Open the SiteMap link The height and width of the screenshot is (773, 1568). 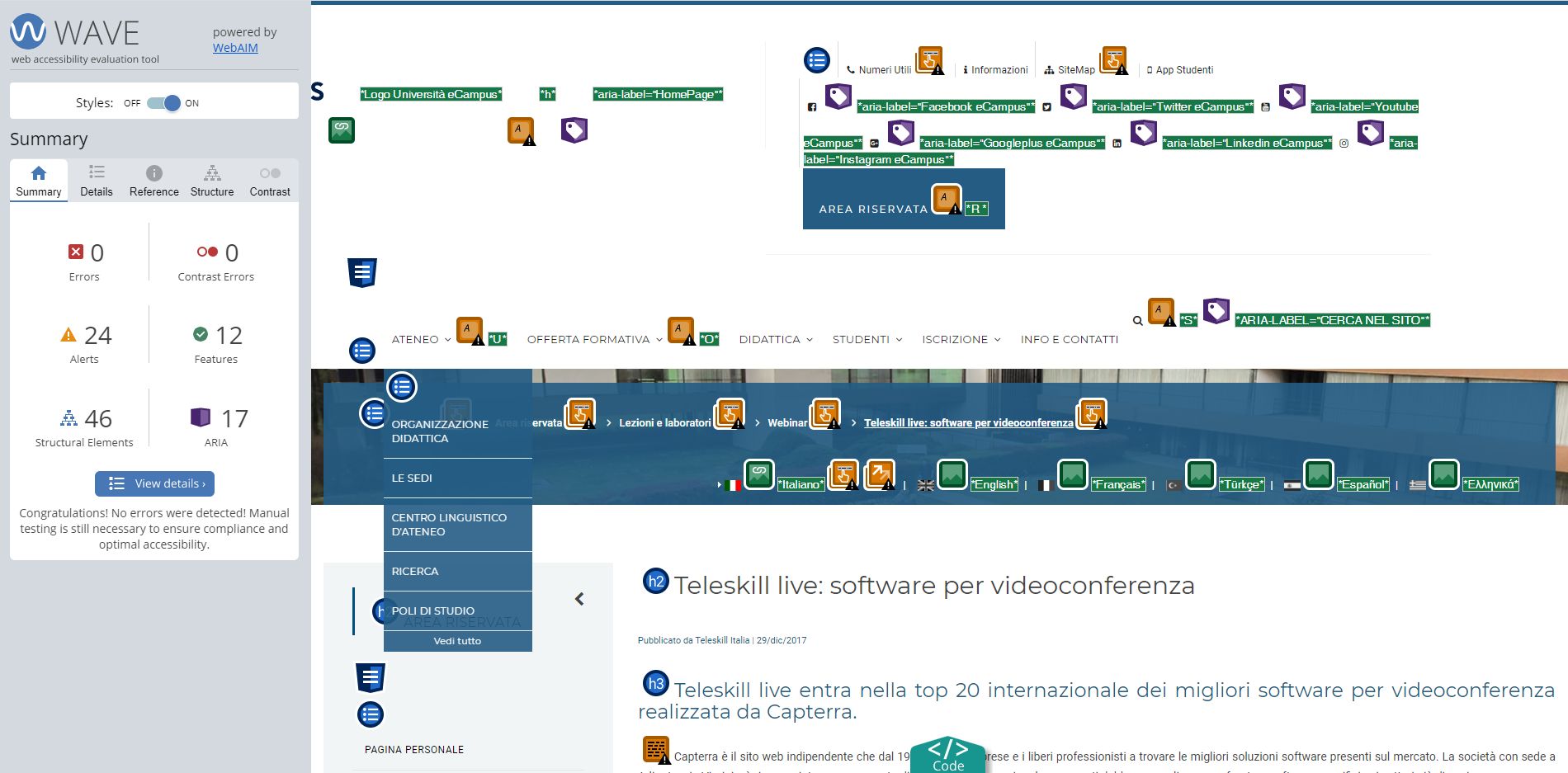point(1070,70)
